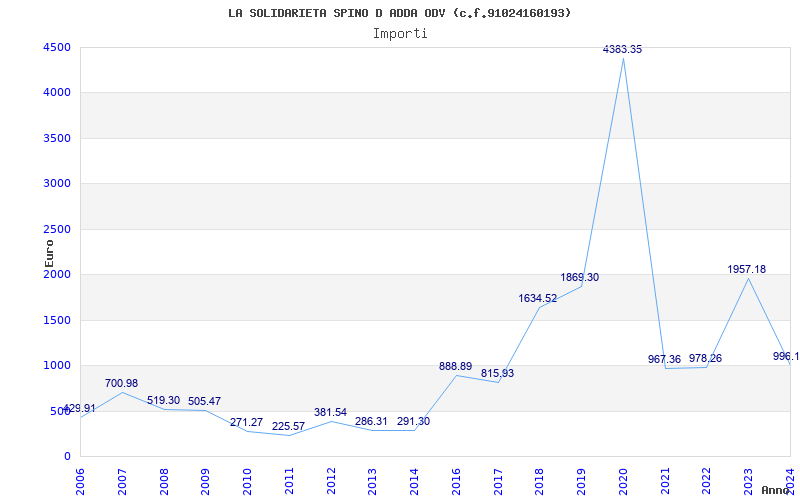Image resolution: width=800 pixels, height=500 pixels.
Task: Click the 225.57 data label
Action: tap(288, 427)
